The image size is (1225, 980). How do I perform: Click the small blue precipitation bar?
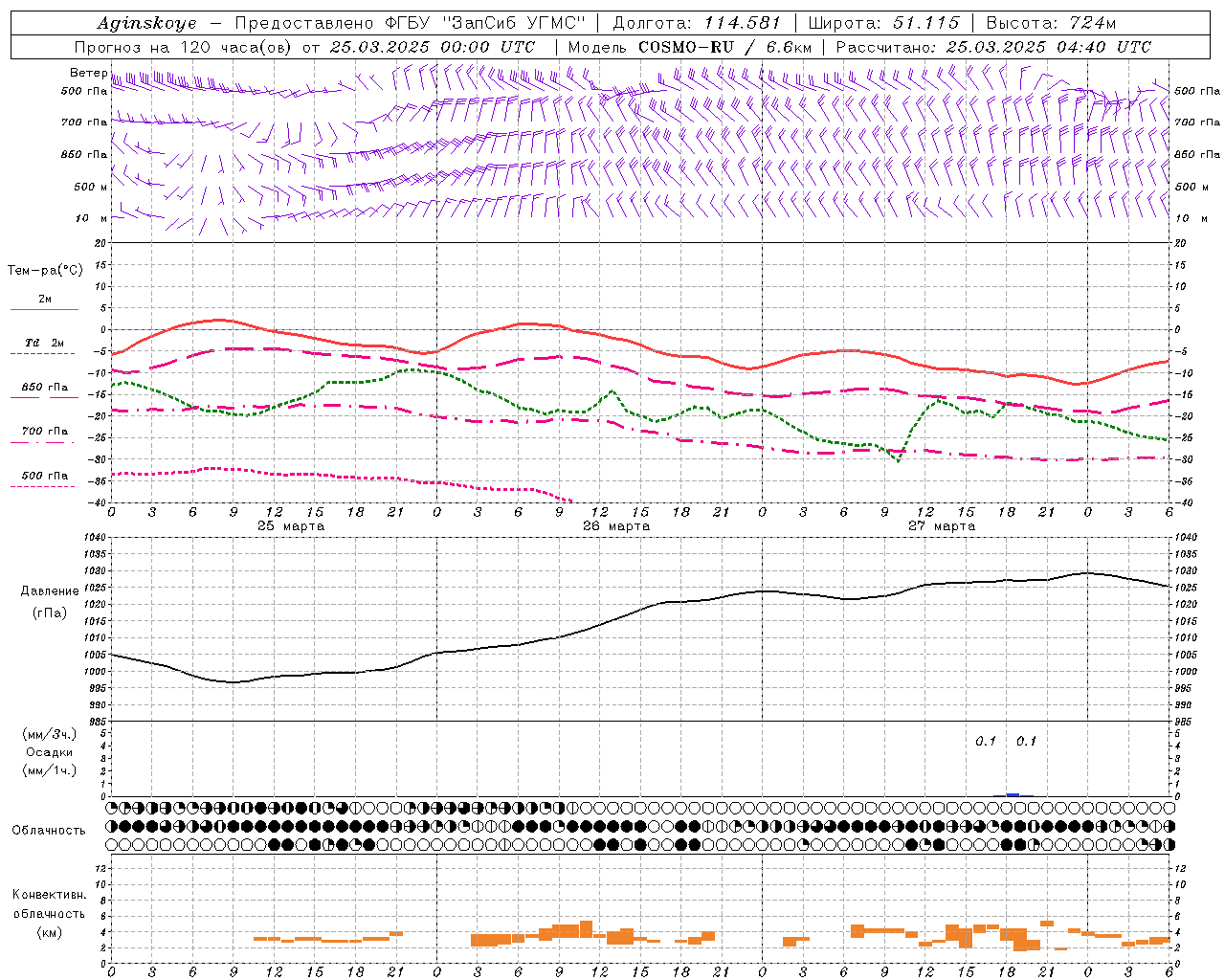pyautogui.click(x=1013, y=794)
